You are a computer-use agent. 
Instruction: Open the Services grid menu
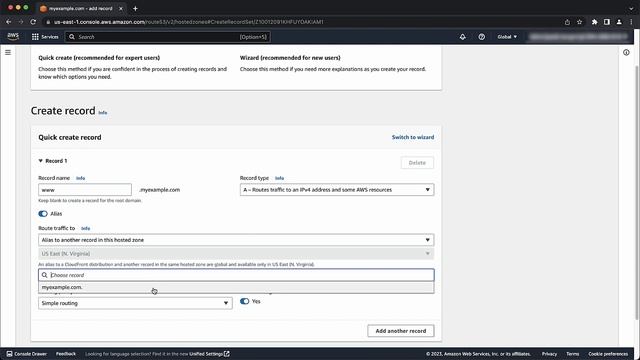tap(35, 37)
